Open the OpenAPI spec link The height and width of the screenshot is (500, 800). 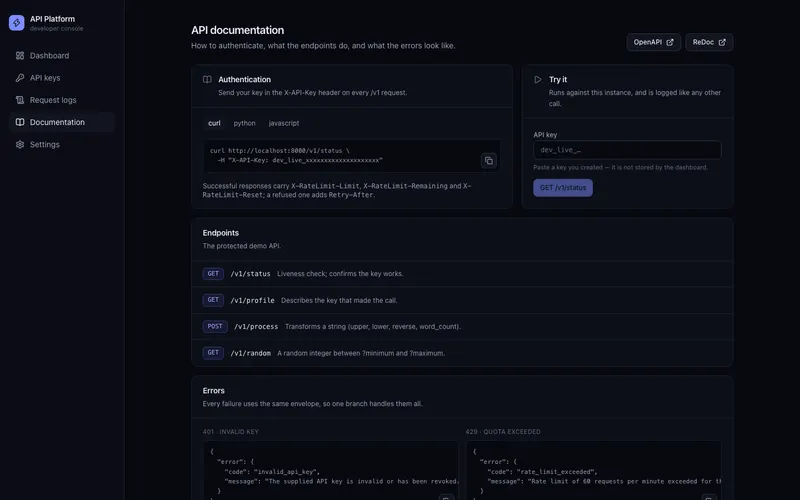(654, 42)
